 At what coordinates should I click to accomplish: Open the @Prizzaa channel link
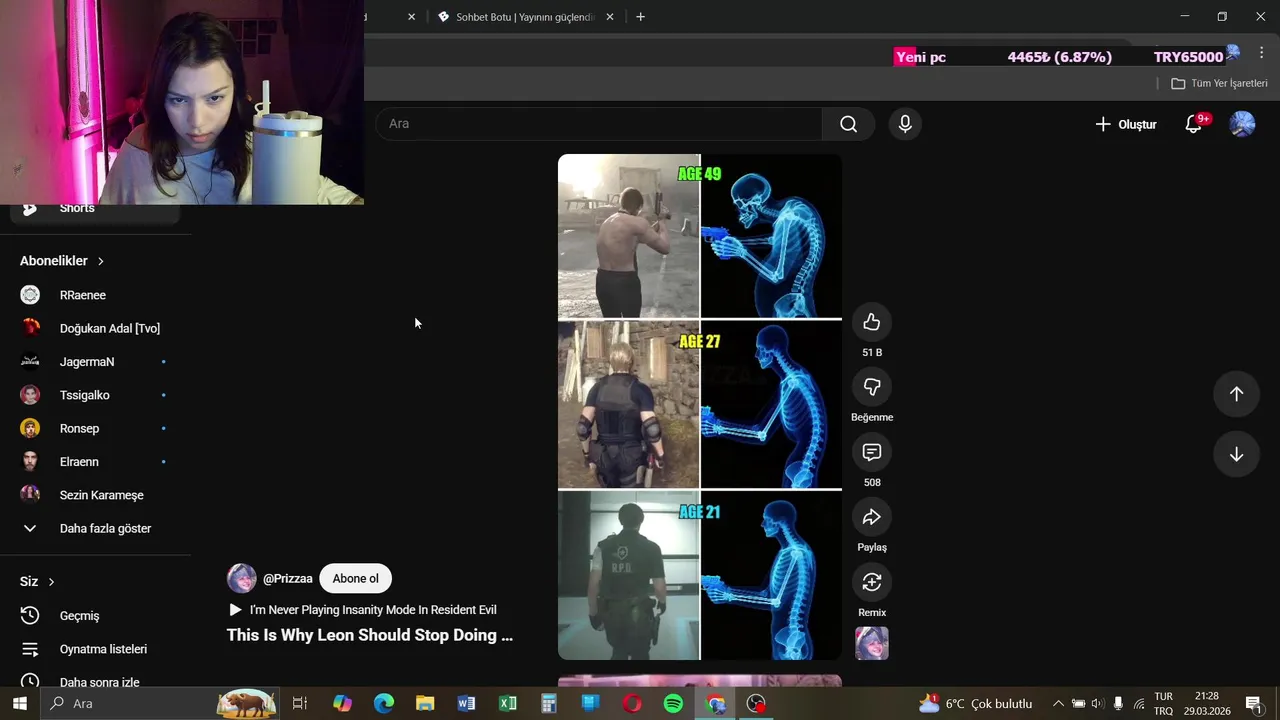pos(288,578)
